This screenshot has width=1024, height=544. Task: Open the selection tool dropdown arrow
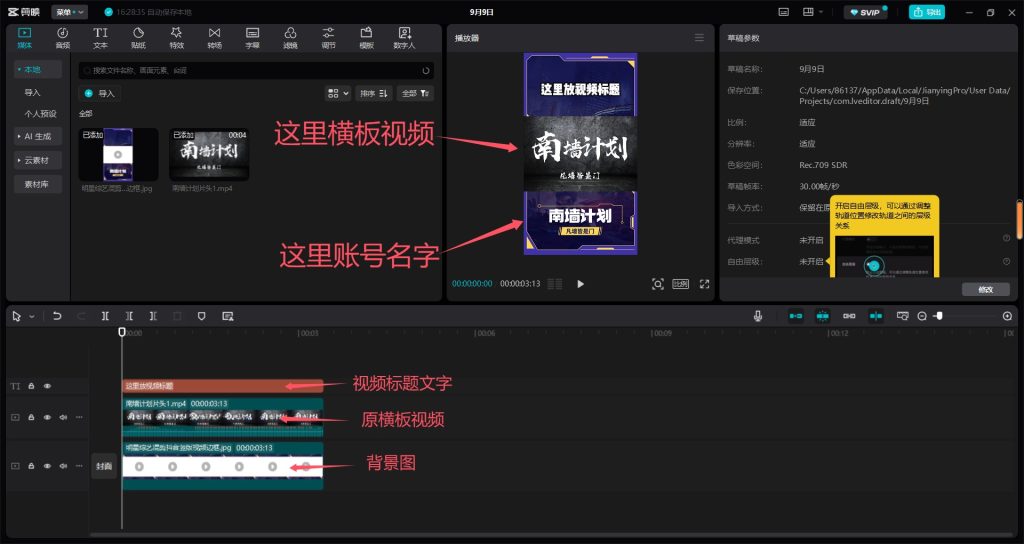click(x=31, y=316)
